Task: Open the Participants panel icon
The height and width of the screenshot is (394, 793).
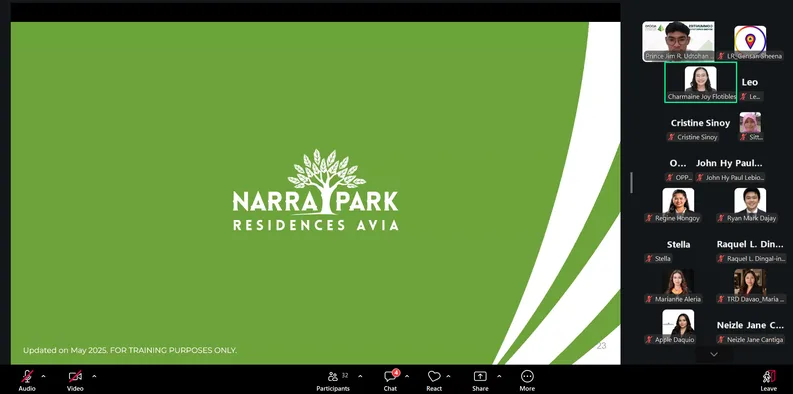Action: (333, 377)
